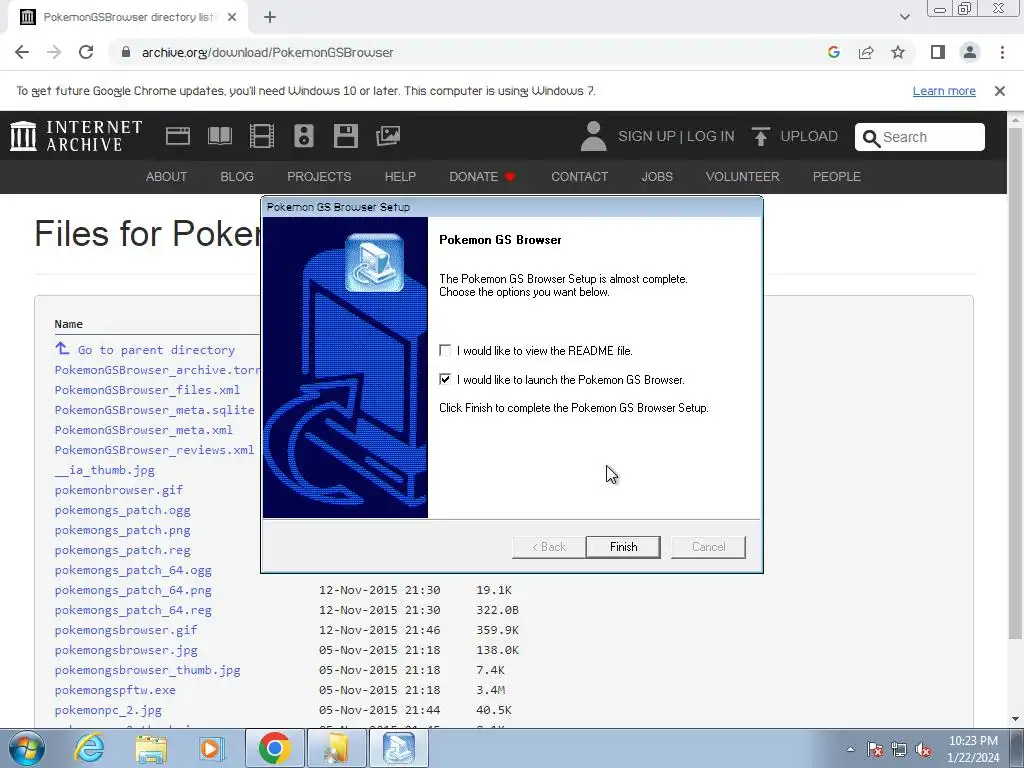Open the site information lock icon
Image resolution: width=1024 pixels, height=768 pixels.
pos(126,52)
